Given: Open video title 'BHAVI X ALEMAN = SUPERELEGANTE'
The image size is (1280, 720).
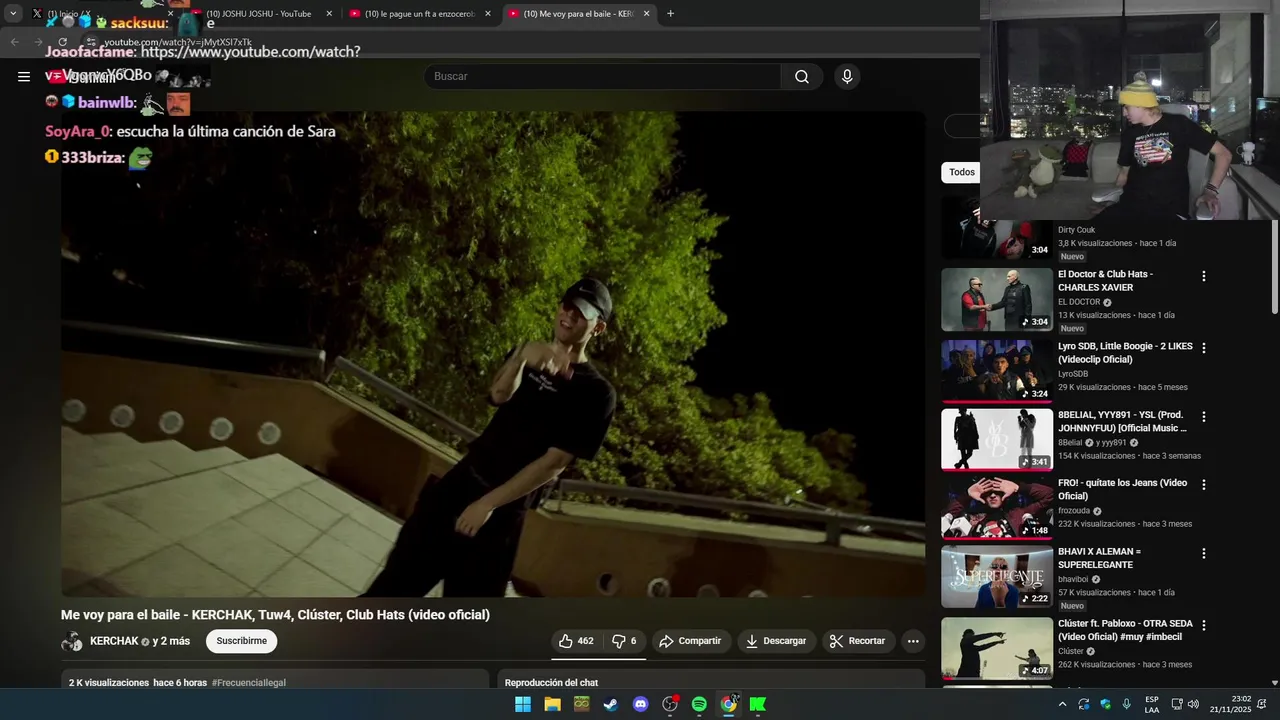Looking at the screenshot, I should 1100,558.
